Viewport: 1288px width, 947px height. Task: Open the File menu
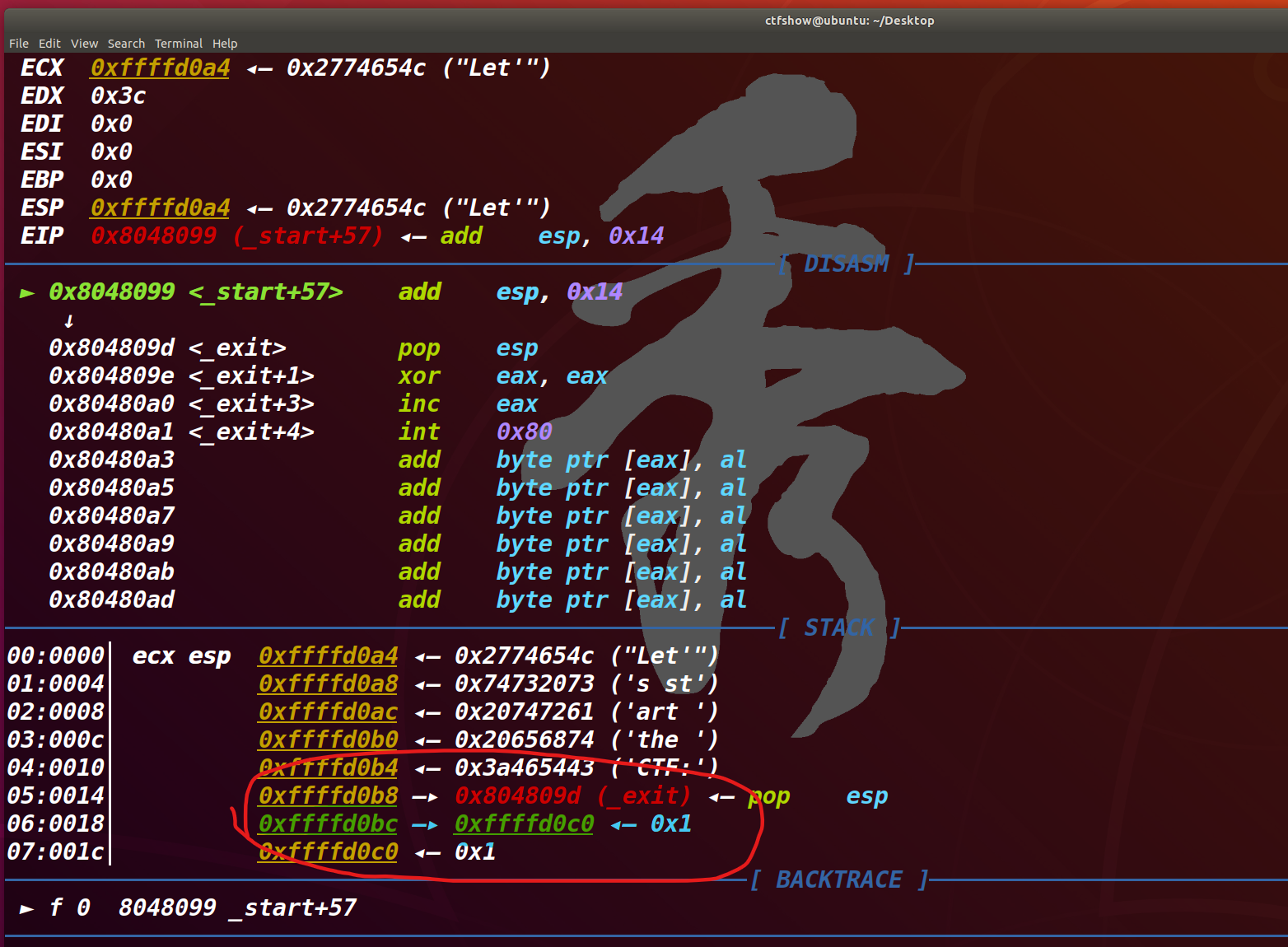coord(19,44)
